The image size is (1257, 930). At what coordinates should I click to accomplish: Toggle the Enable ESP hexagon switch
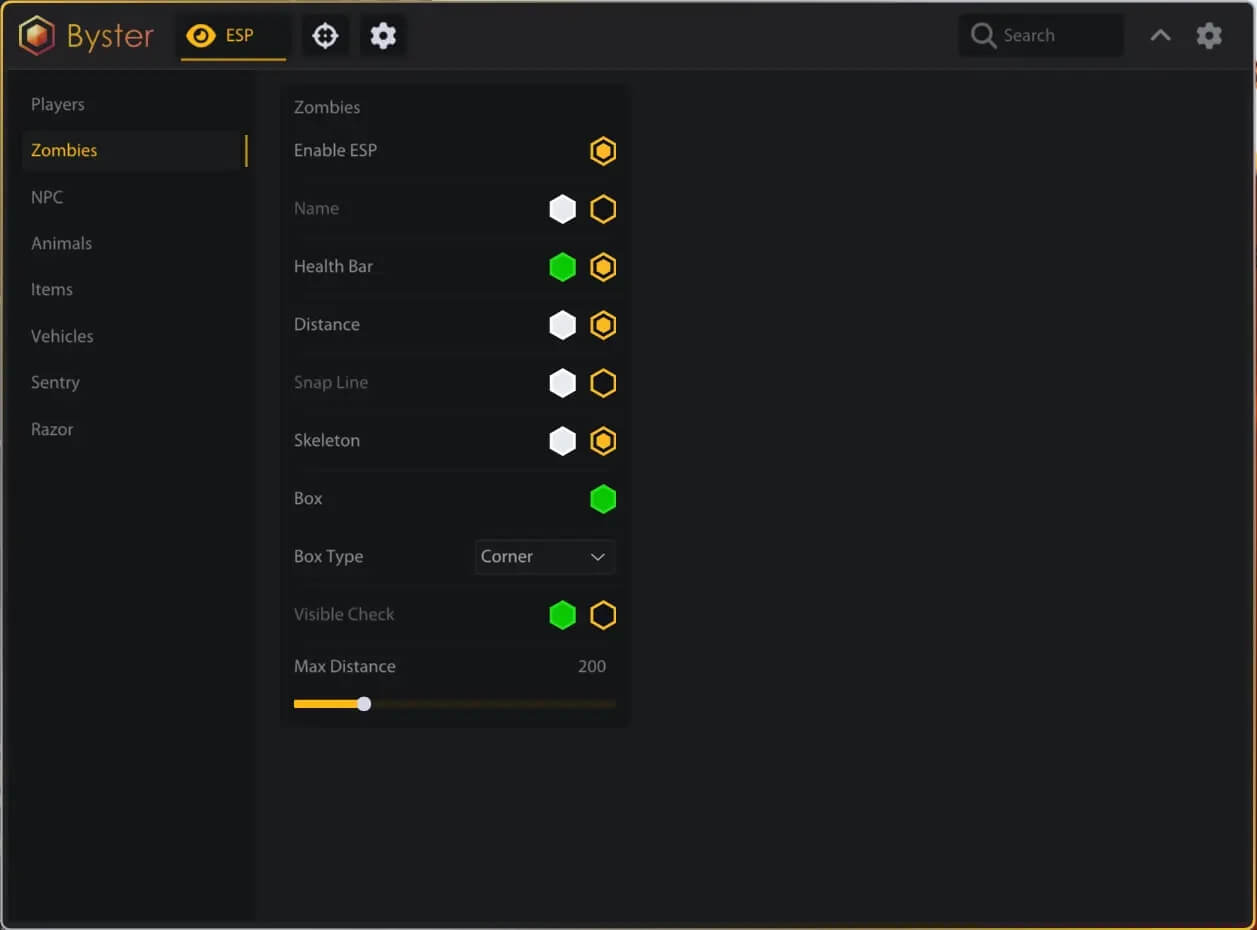[602, 151]
